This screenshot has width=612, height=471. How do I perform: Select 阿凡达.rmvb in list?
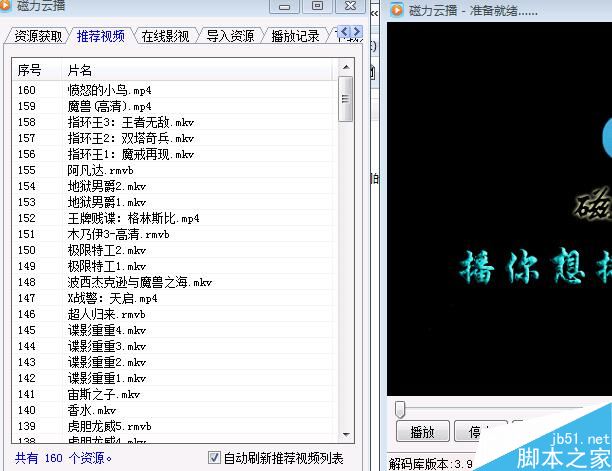(x=174, y=170)
